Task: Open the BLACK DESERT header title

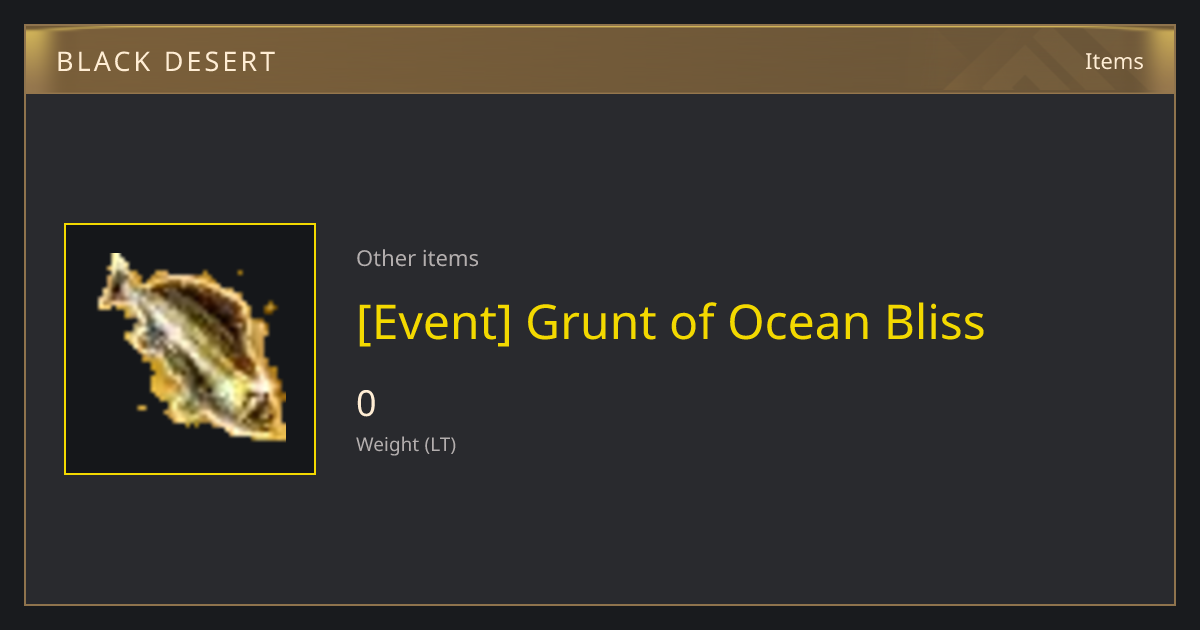Action: pos(166,62)
